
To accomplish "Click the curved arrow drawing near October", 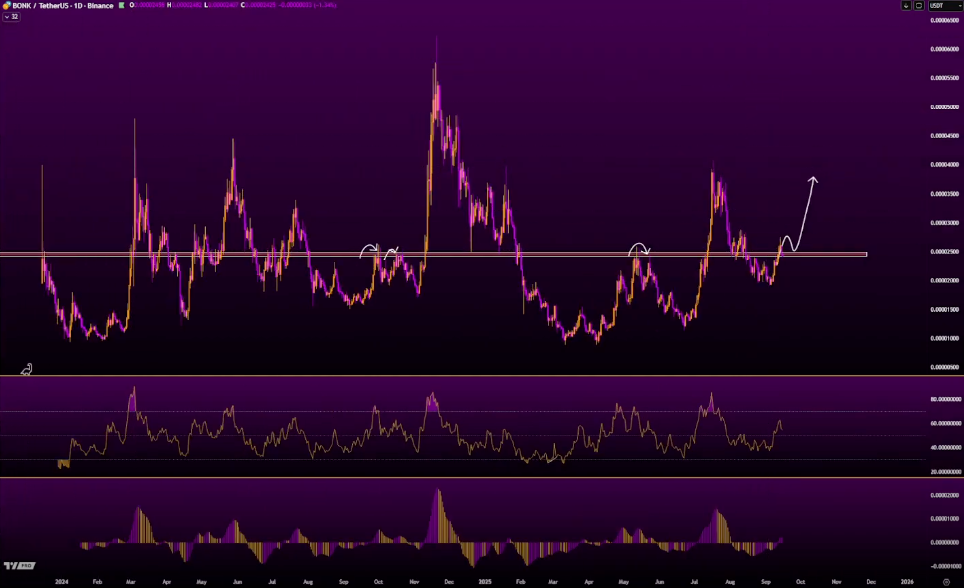I will coord(370,250).
